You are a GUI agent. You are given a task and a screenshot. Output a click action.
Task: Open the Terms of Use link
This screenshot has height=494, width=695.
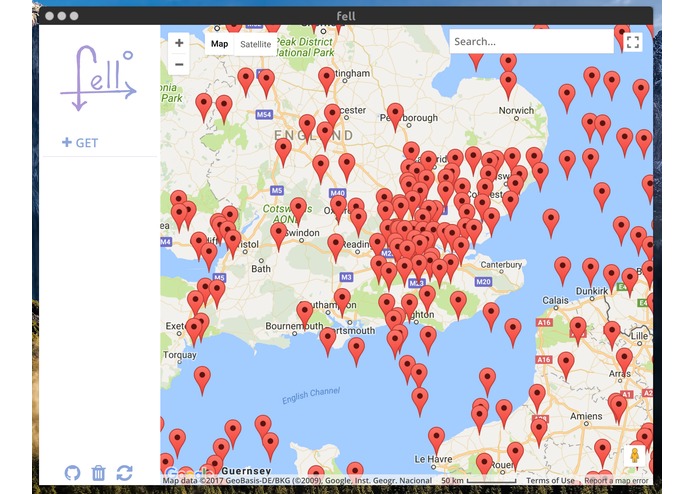click(x=550, y=480)
